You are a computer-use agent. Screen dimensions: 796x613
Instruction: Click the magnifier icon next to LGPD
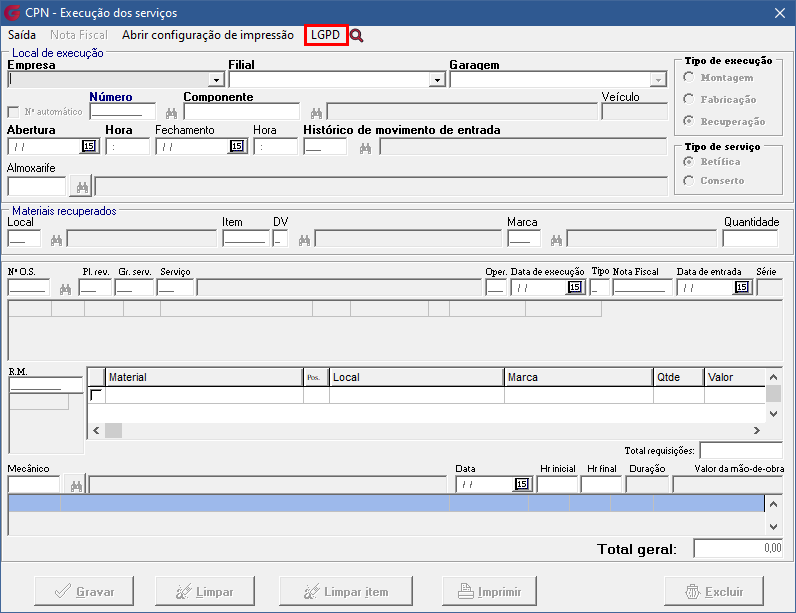pyautogui.click(x=356, y=36)
